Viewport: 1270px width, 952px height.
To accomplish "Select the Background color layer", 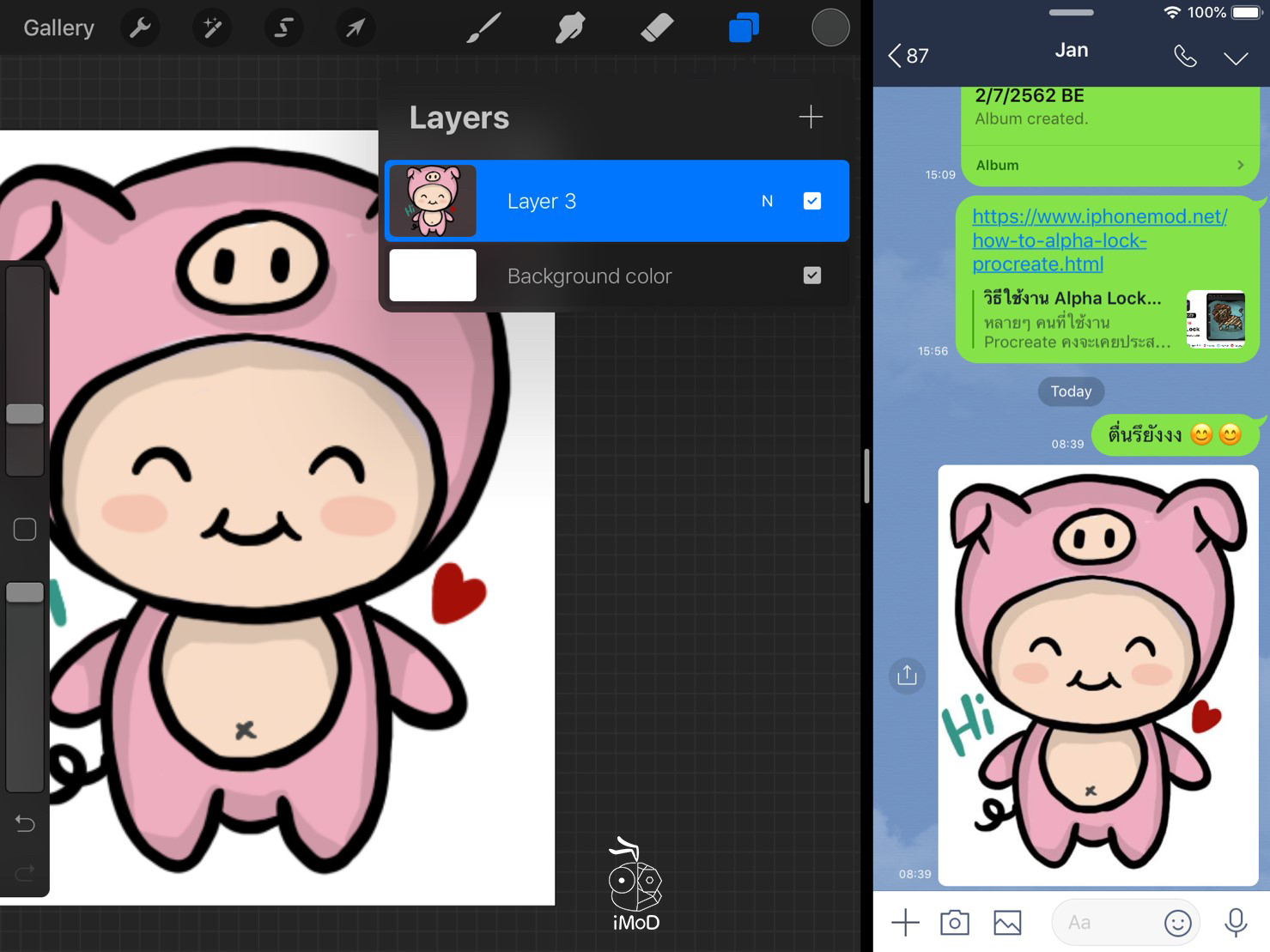I will [x=589, y=276].
